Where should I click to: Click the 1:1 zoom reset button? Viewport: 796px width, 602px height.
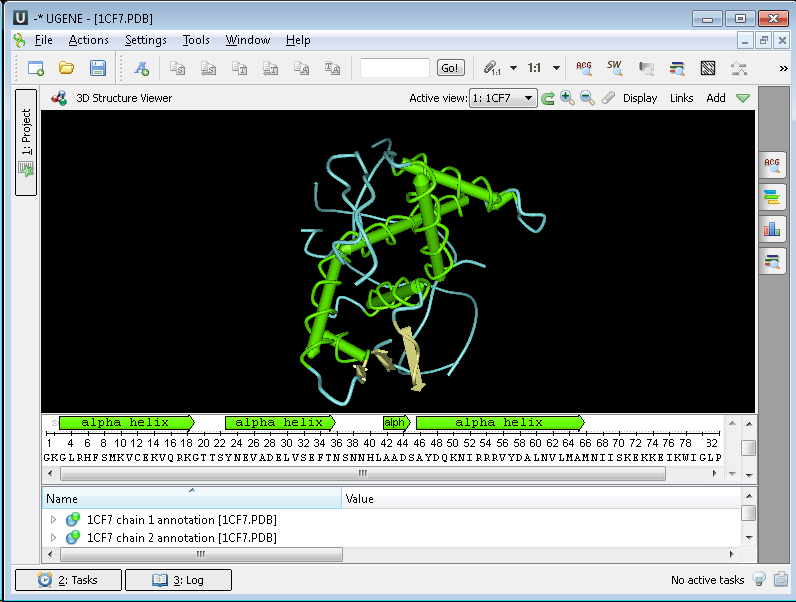[534, 68]
